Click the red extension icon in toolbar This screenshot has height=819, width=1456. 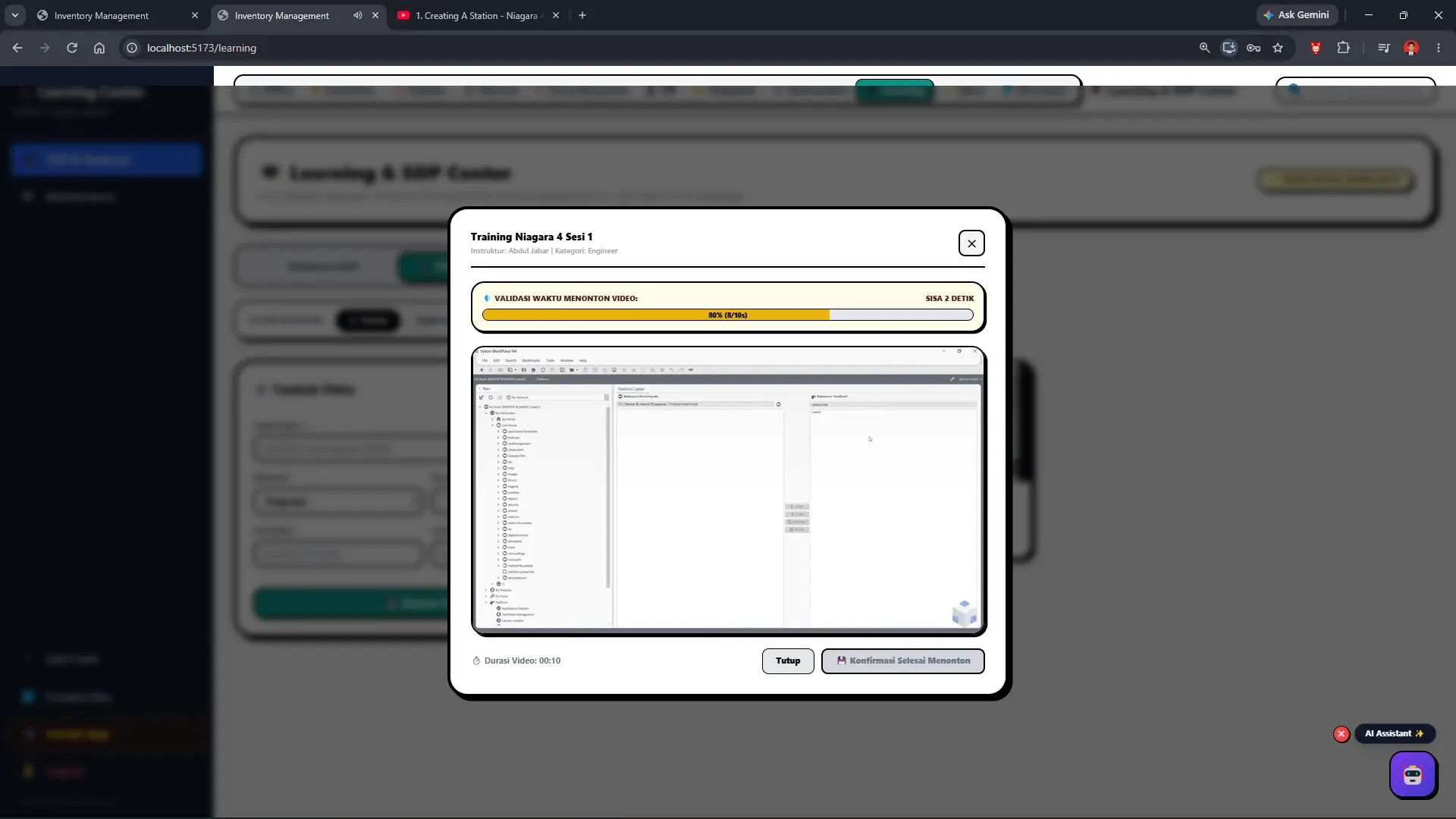point(1316,48)
